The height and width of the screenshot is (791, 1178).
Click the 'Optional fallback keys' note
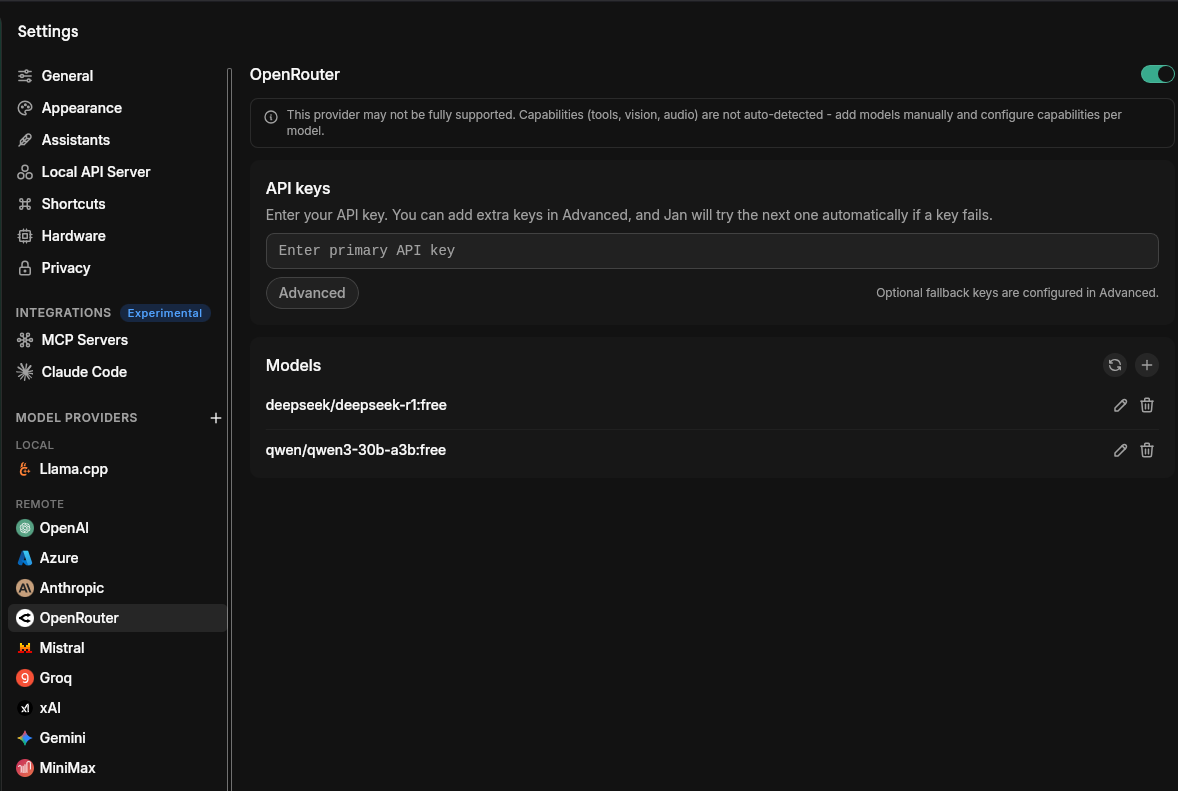tap(1017, 293)
